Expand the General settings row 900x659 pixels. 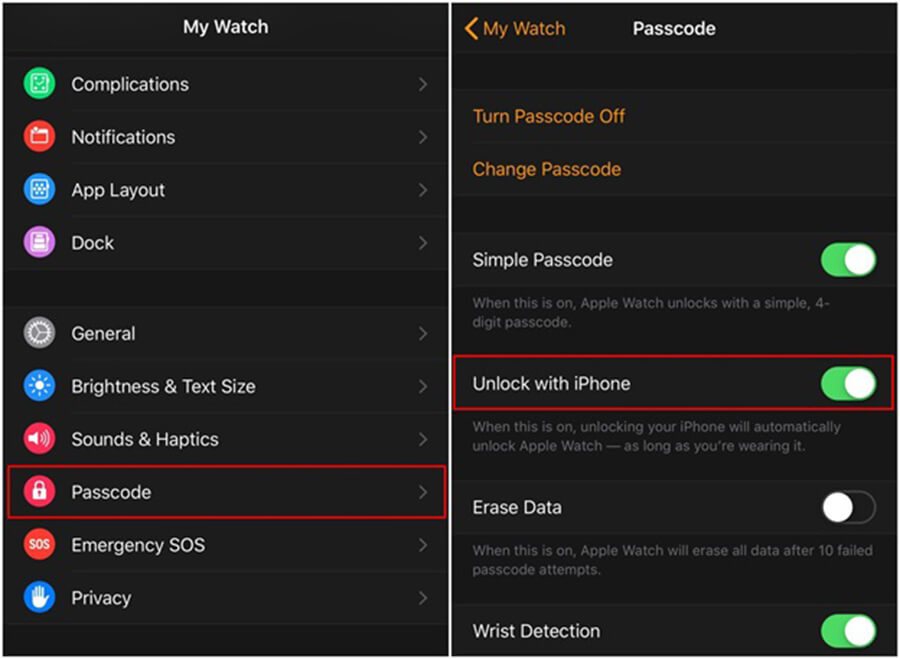(424, 333)
